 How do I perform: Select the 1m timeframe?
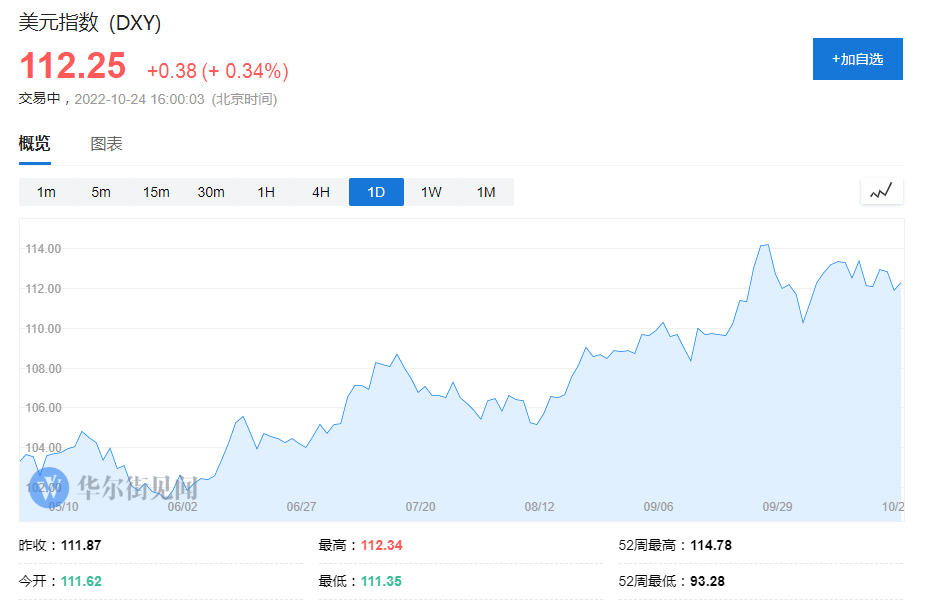pos(46,192)
